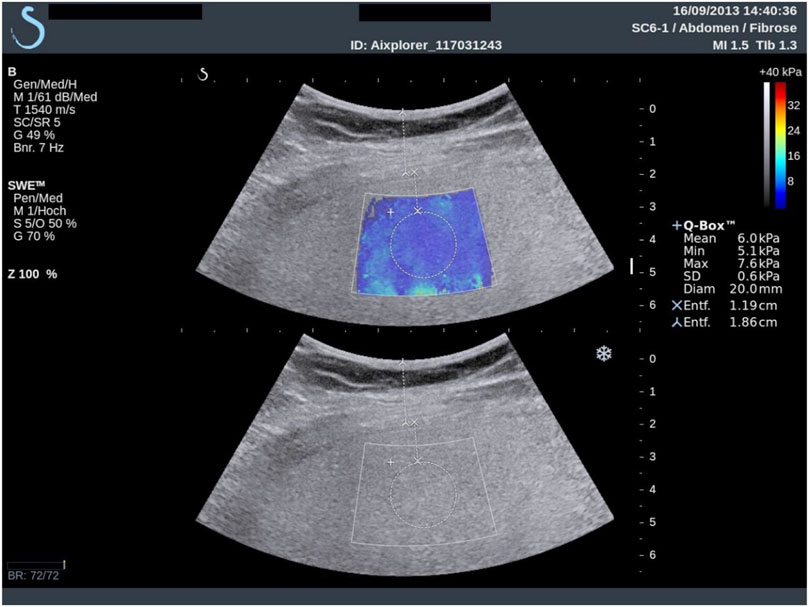Click the M 1/Hoch SWE setting
Screen dimensions: 809x607
(40, 211)
